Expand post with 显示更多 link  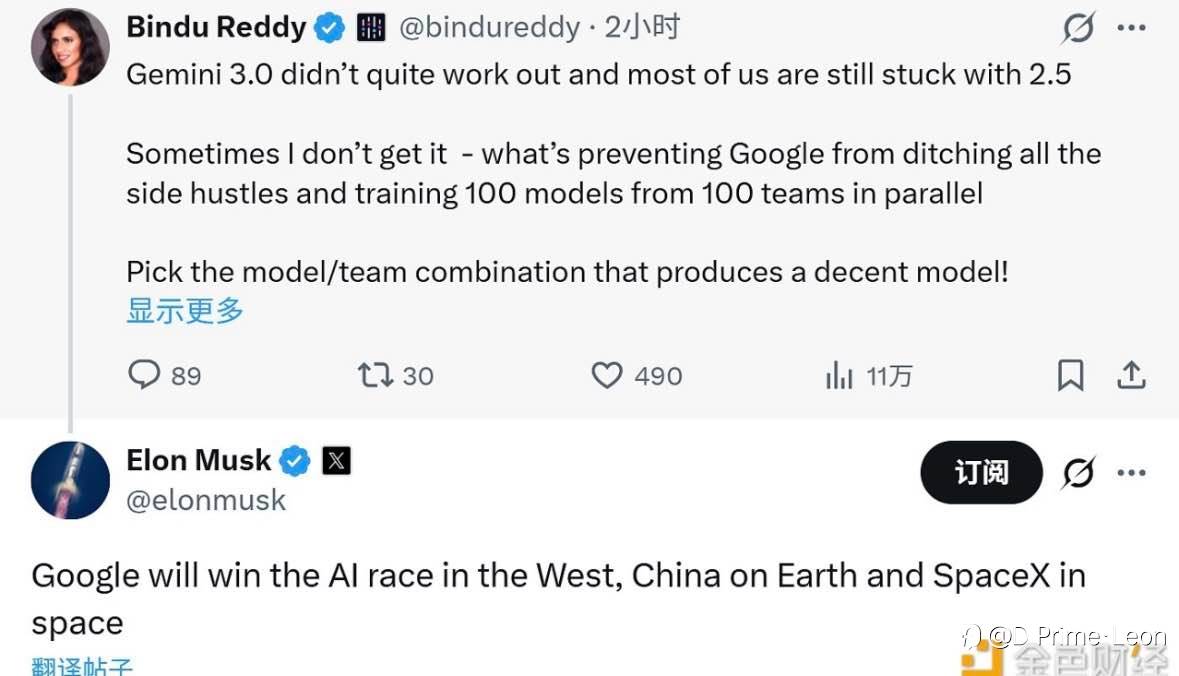point(185,310)
